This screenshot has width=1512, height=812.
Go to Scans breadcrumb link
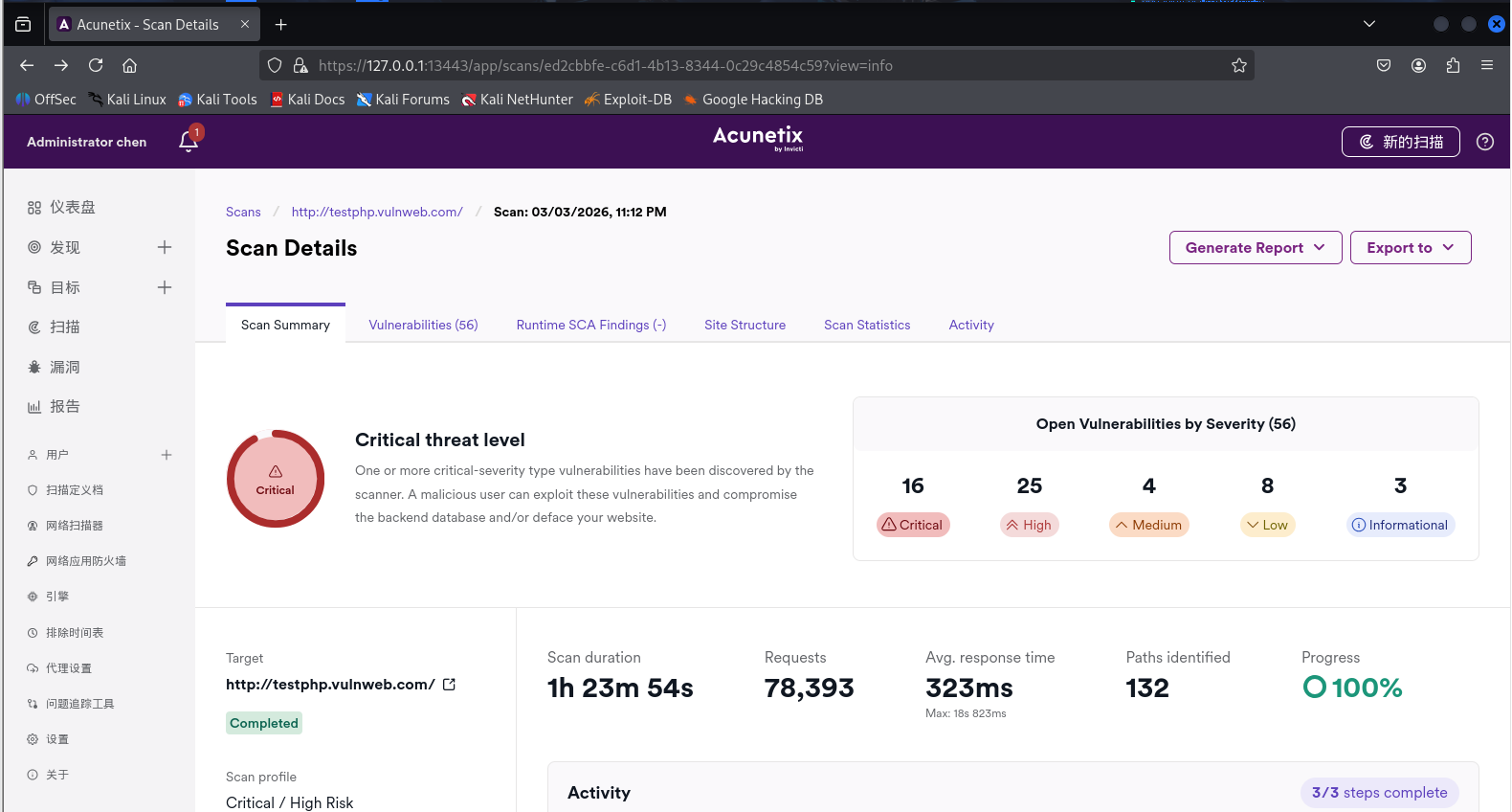(x=243, y=213)
